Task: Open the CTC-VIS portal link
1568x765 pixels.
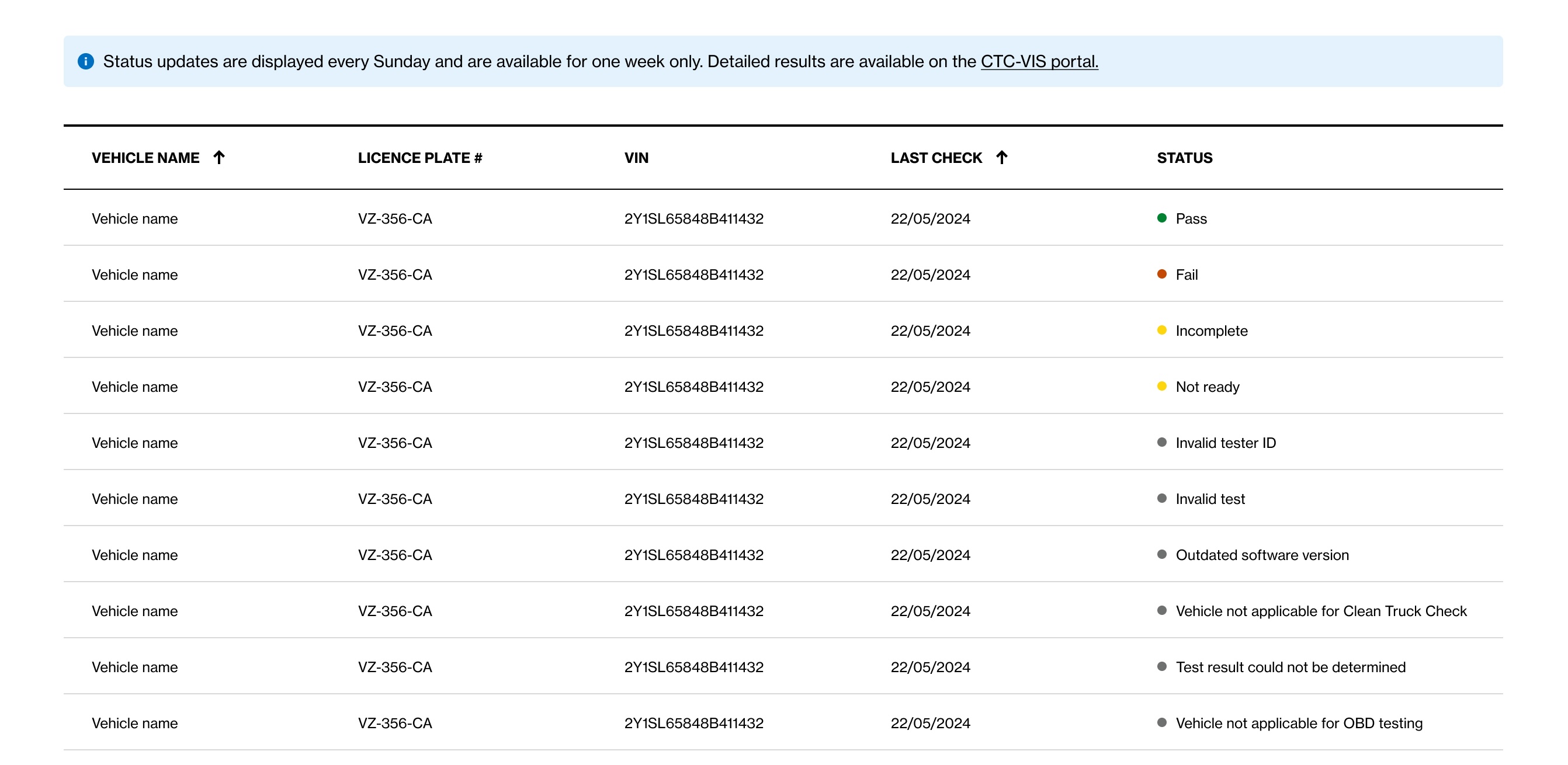Action: (1039, 61)
